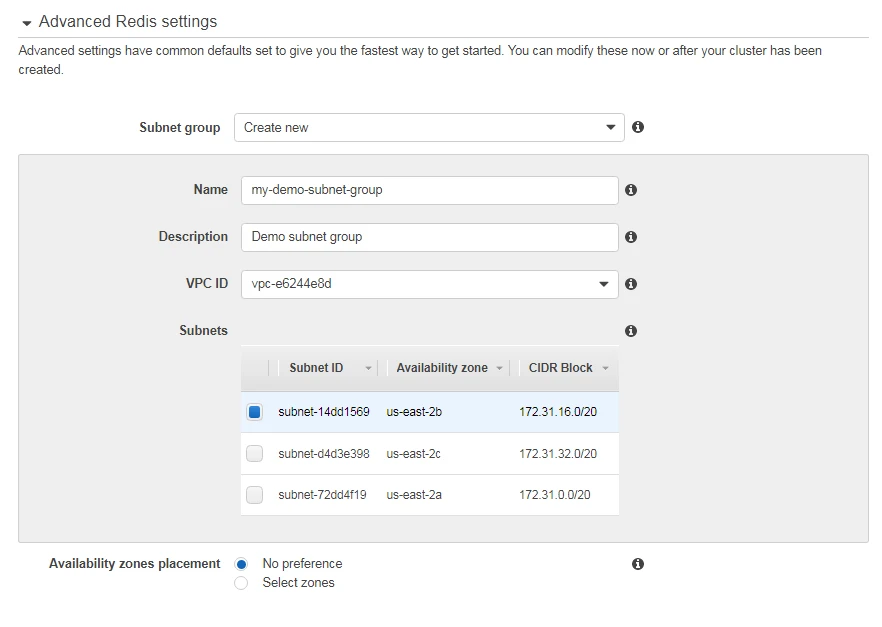Image resolution: width=882 pixels, height=627 pixels.
Task: Check the subnet-72dd4f19 checkbox
Action: 255,495
